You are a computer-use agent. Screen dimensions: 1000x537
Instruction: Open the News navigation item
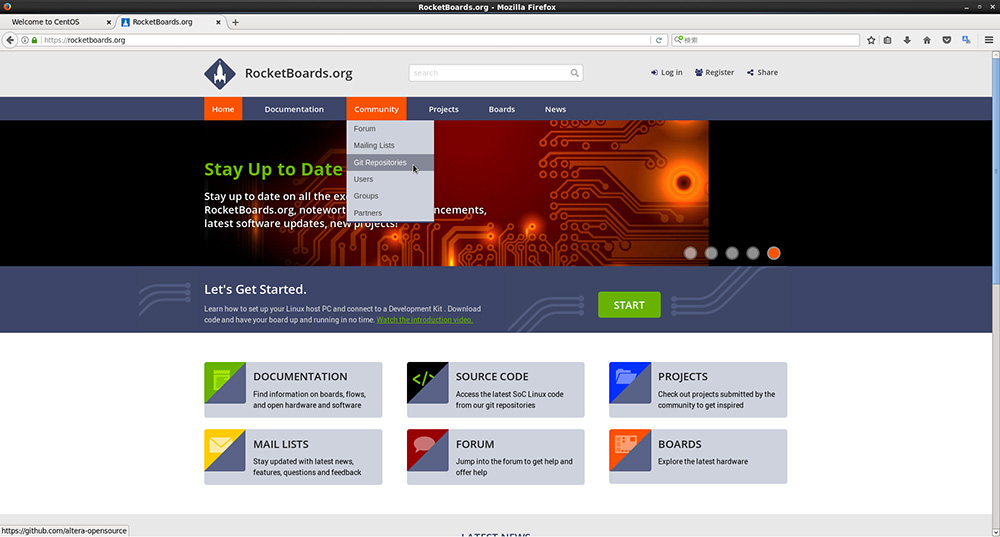[x=555, y=109]
